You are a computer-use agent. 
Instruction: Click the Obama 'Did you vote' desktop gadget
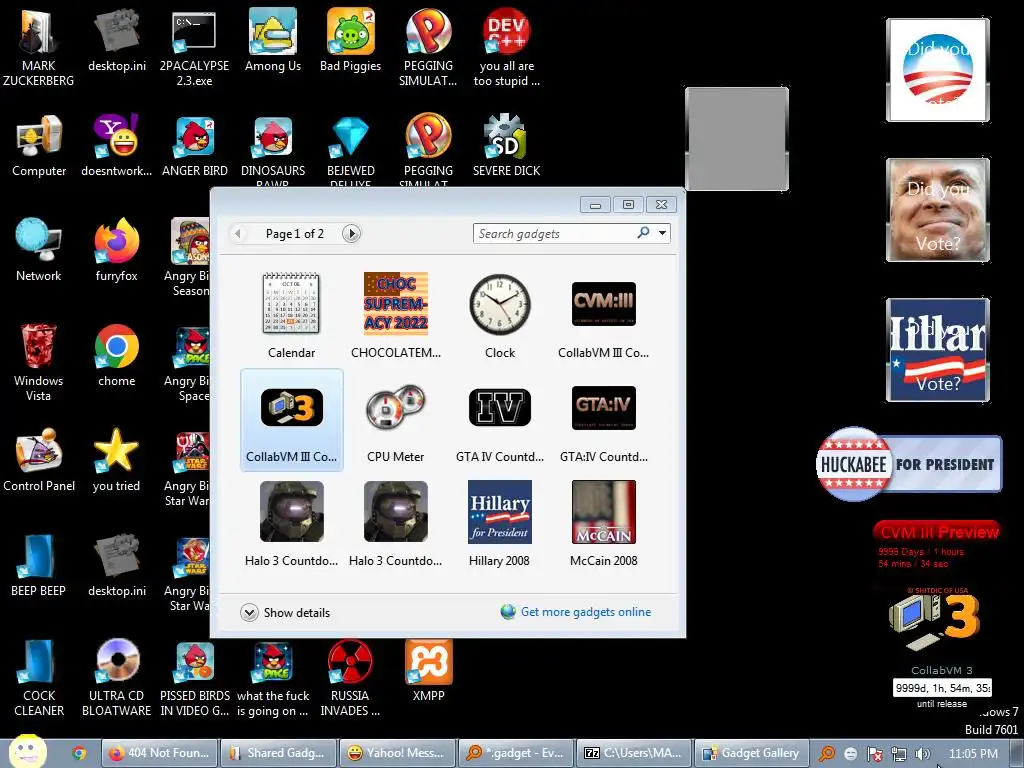[938, 70]
